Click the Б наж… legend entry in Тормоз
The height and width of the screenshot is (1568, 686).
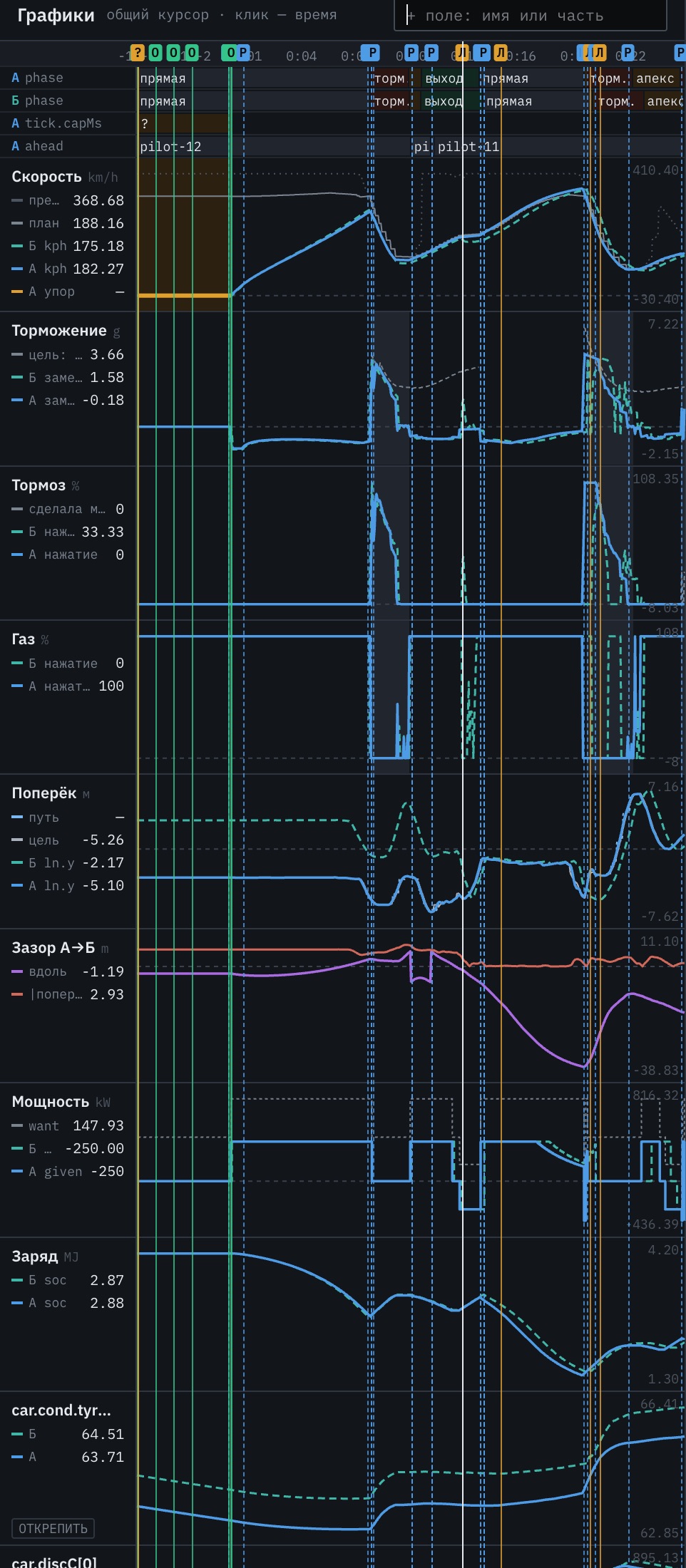68,532
